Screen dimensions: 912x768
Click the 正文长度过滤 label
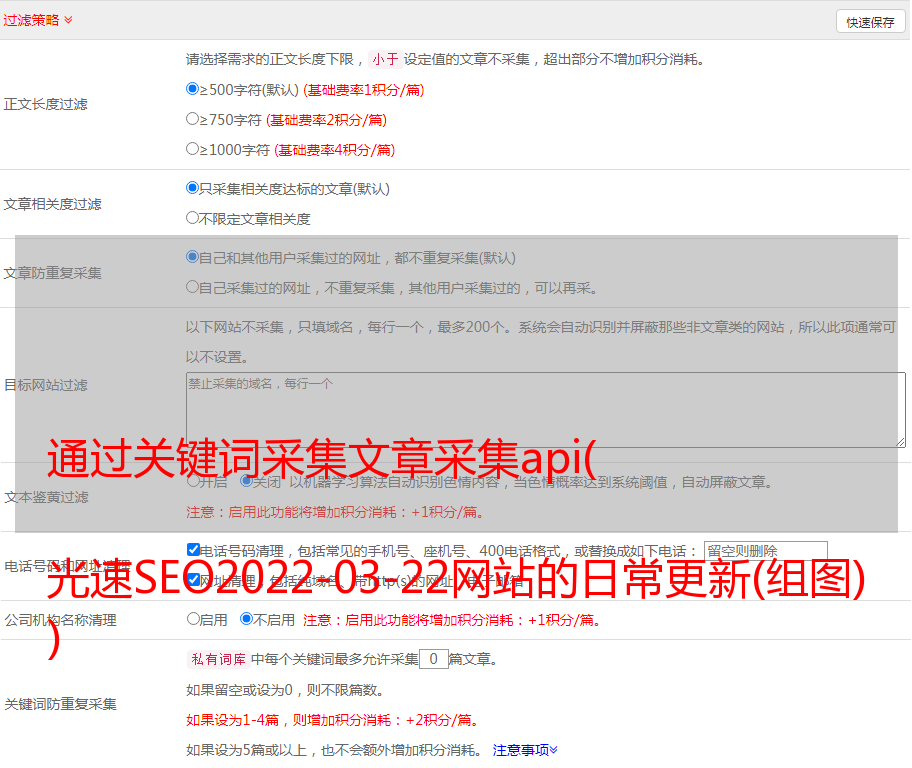(45, 104)
